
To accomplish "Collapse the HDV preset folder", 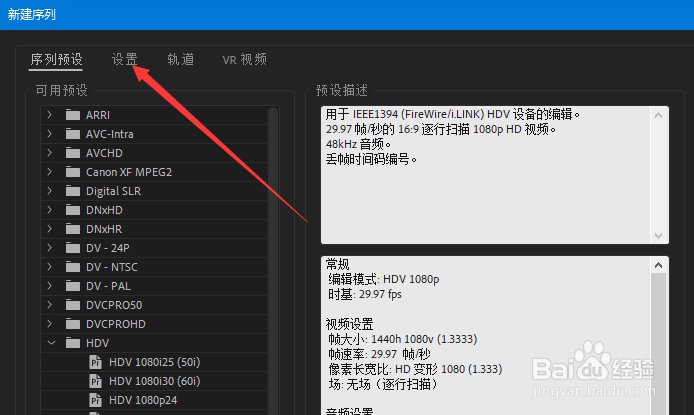I will point(51,343).
